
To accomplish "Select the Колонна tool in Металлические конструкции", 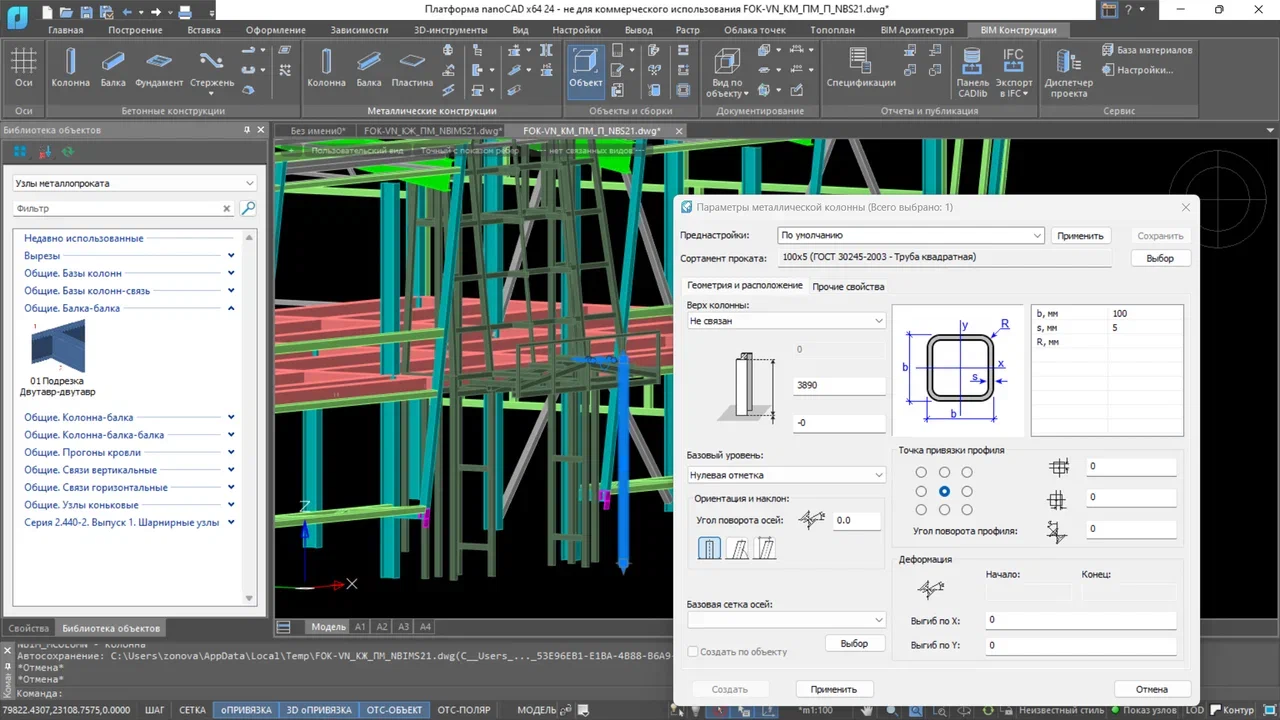I will [x=326, y=69].
